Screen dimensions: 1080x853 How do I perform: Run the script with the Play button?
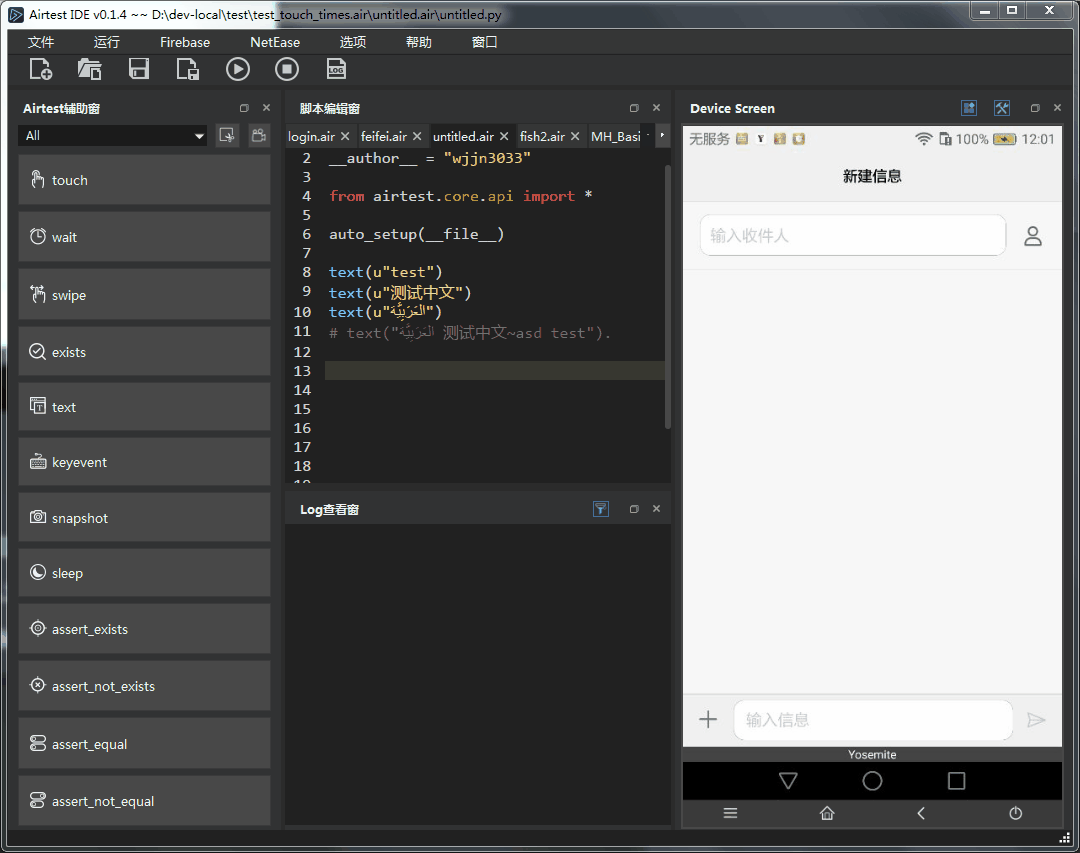click(238, 70)
